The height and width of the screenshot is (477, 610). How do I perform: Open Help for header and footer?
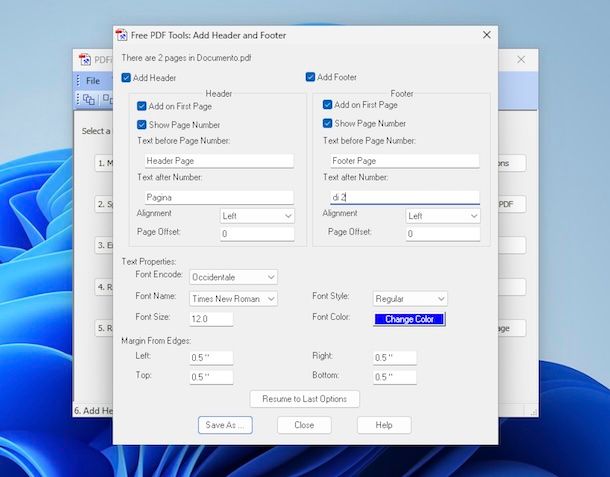(384, 425)
